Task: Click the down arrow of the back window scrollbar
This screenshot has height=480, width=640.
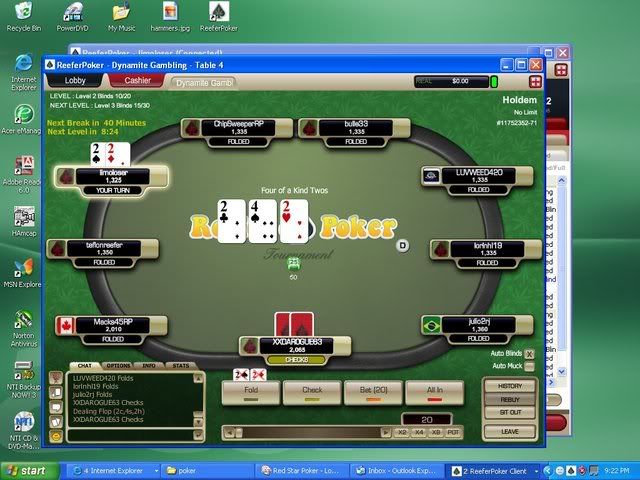Action: [x=562, y=371]
